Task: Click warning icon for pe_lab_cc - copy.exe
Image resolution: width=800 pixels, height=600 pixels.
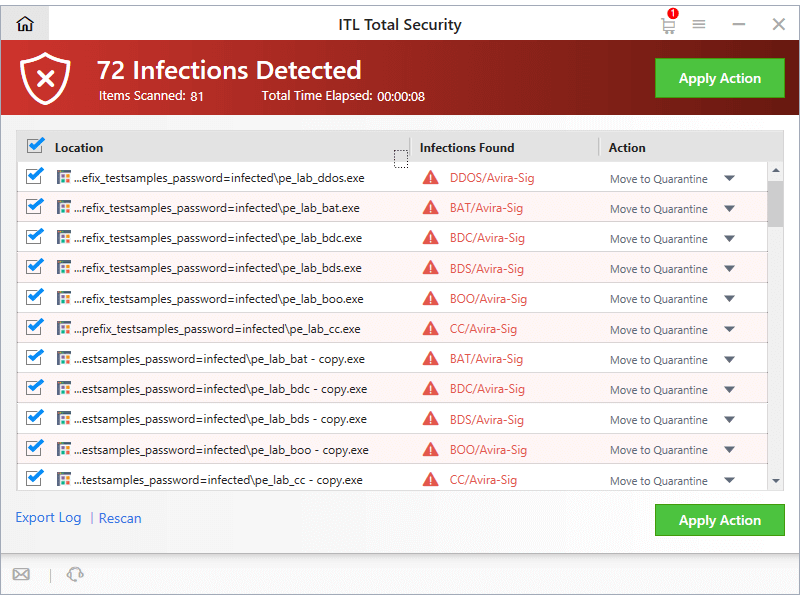Action: 431,480
